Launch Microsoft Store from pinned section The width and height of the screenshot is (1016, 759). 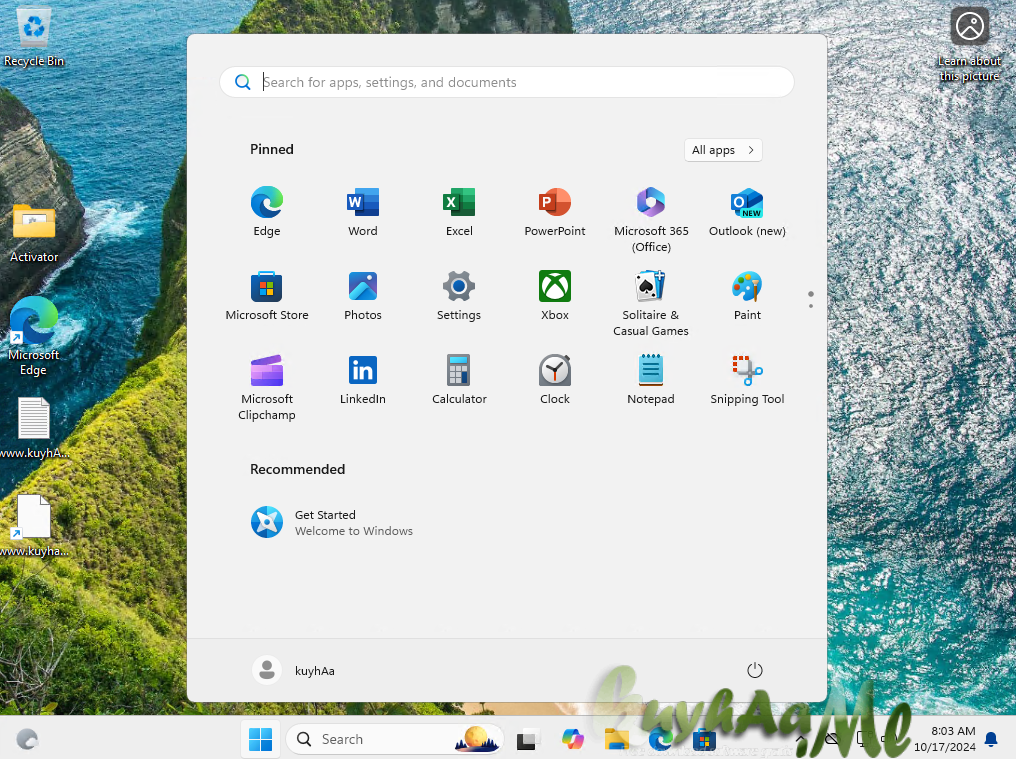click(266, 296)
